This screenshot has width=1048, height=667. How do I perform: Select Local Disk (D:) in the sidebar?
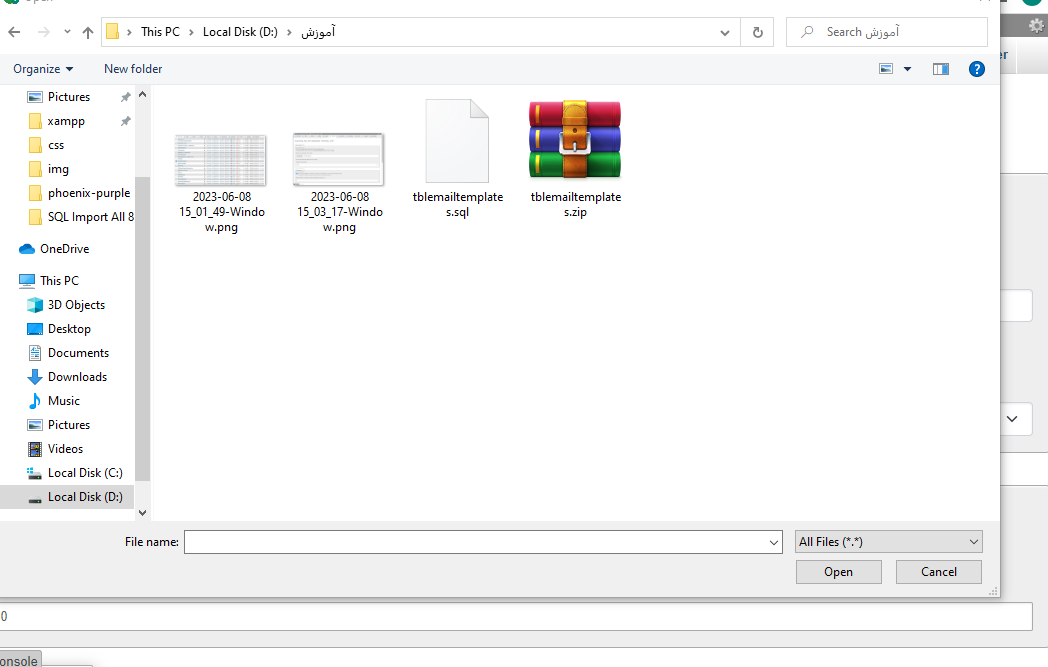(67, 497)
